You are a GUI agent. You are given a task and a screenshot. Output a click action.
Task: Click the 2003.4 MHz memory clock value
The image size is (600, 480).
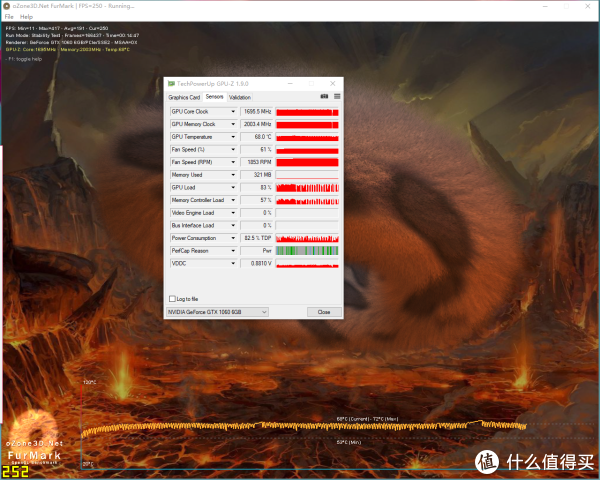256,124
